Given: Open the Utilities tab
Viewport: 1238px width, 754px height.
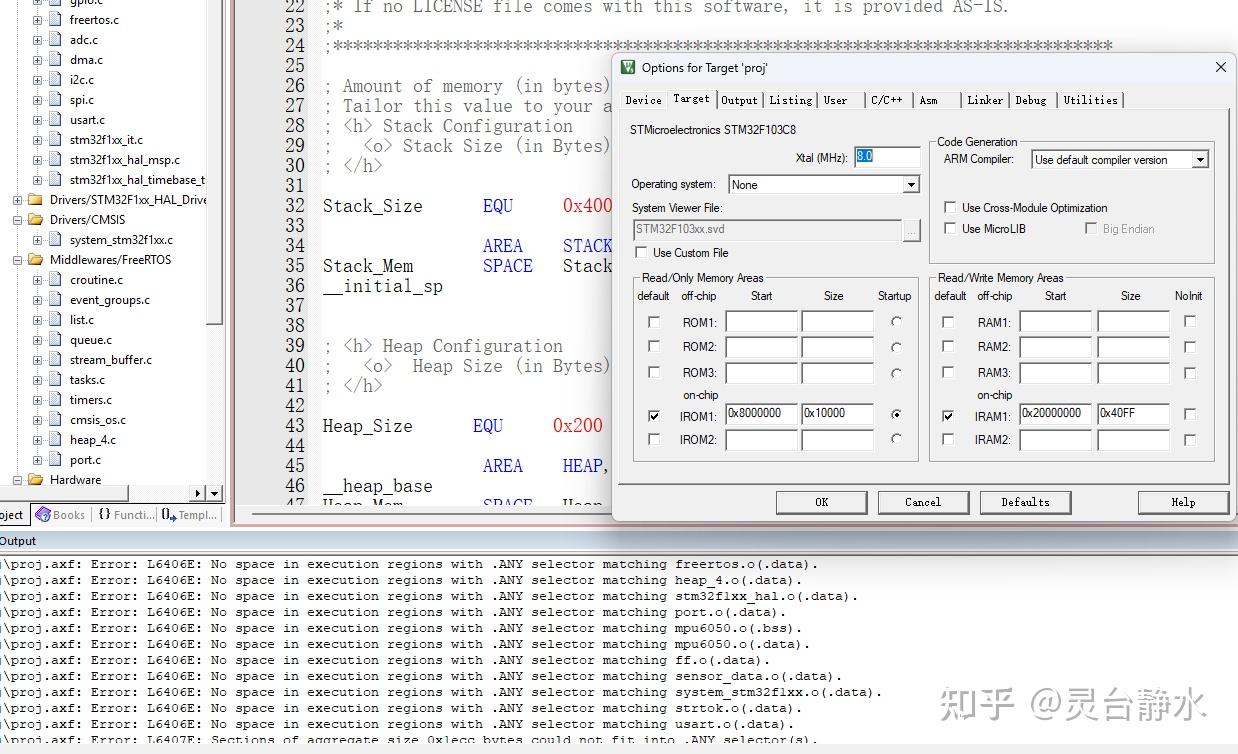Looking at the screenshot, I should click(1090, 100).
